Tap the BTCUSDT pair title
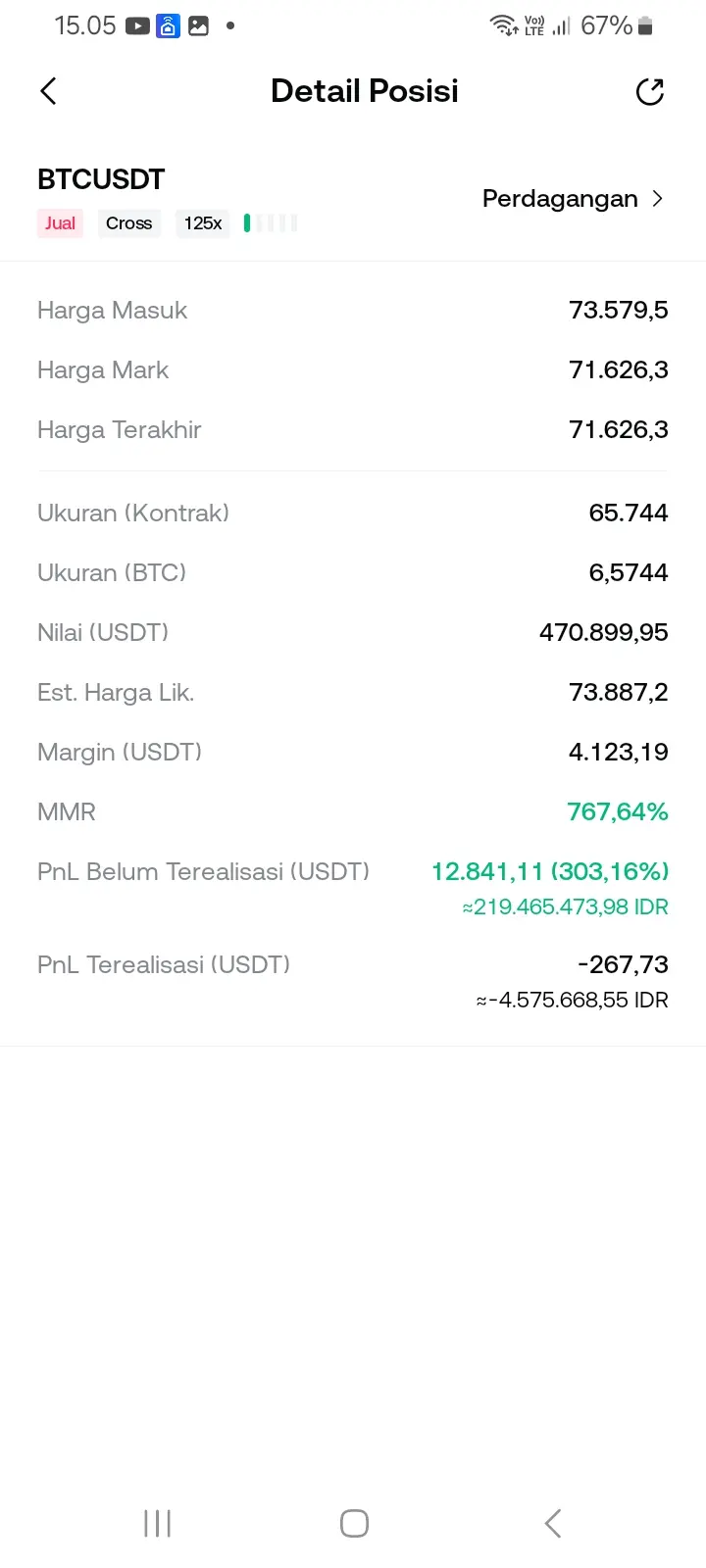This screenshot has width=706, height=1568. click(101, 179)
